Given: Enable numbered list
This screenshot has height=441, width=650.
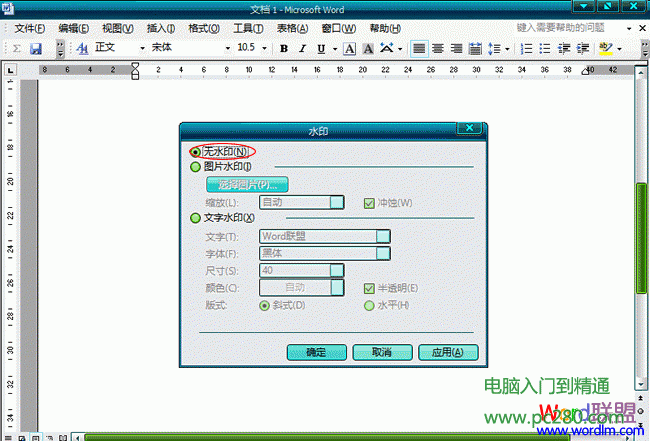Looking at the screenshot, I should [x=526, y=48].
